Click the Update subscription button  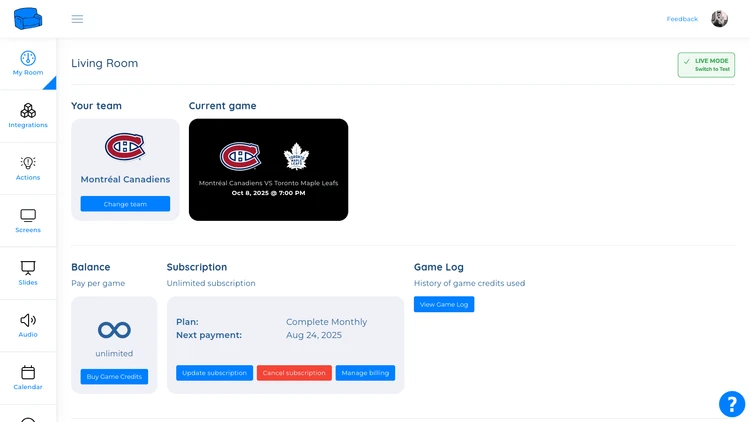tap(214, 373)
